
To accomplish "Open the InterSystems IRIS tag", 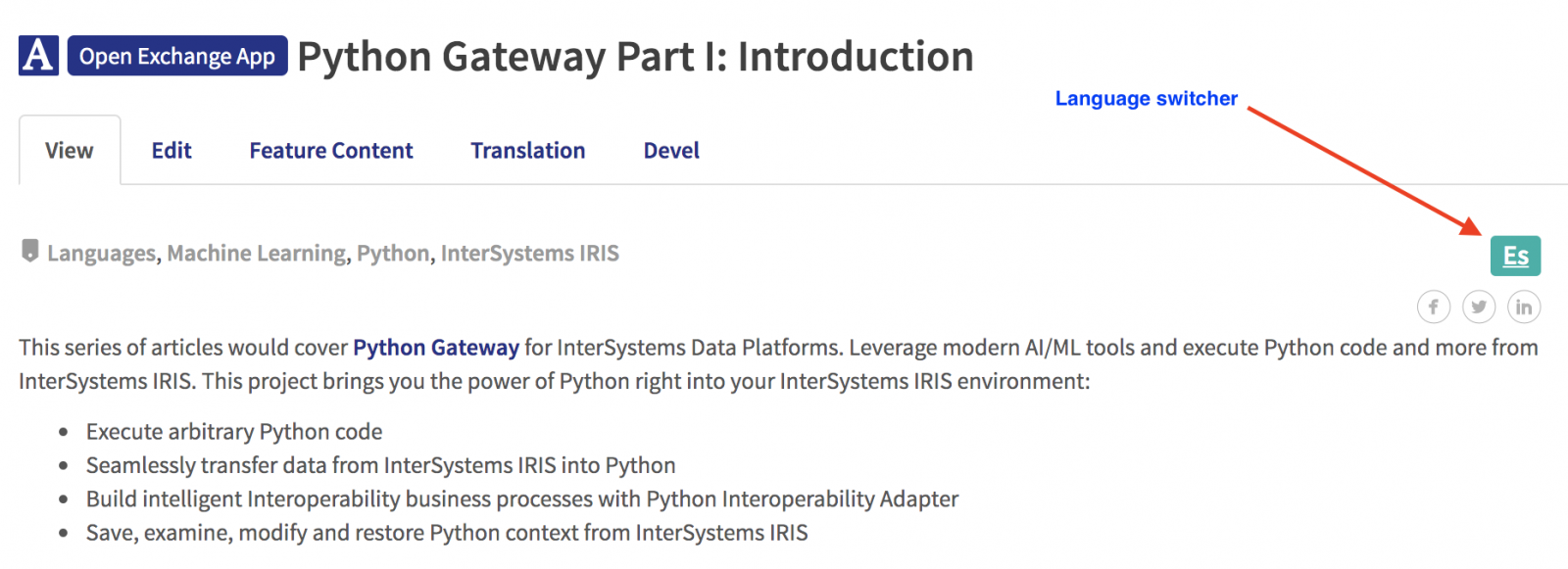I will click(530, 254).
